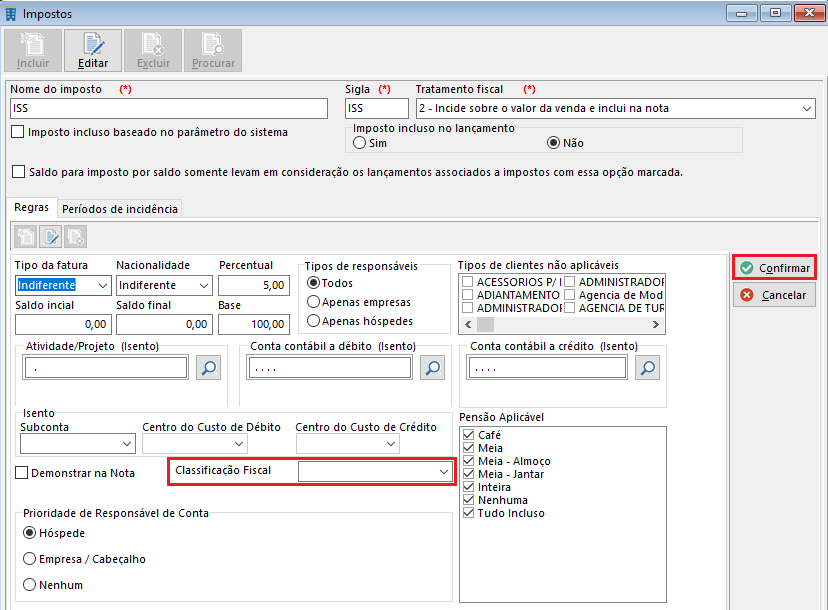Image resolution: width=828 pixels, height=610 pixels.
Task: Click the Sigla input field
Action: pyautogui.click(x=377, y=108)
